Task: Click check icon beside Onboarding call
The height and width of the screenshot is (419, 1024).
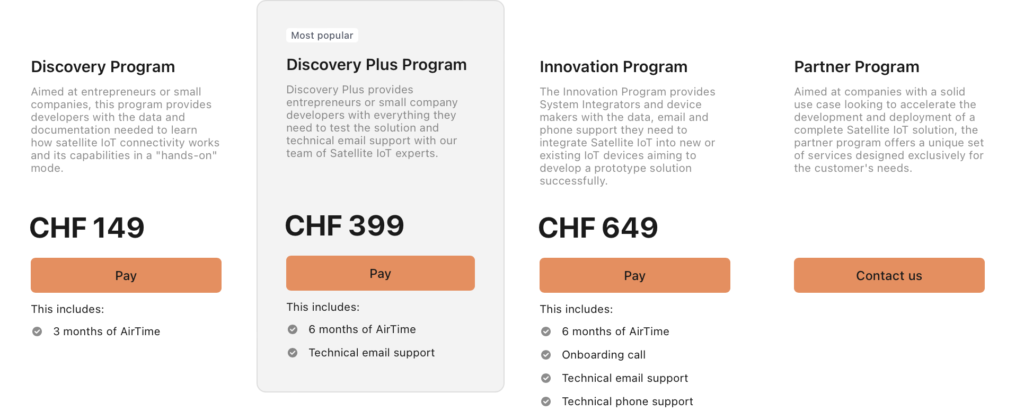Action: click(x=546, y=355)
